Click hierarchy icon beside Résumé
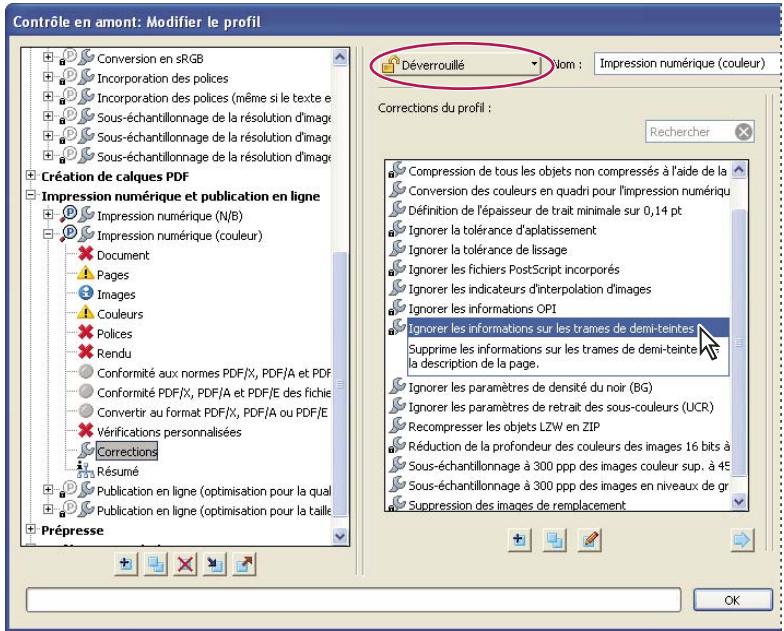784x631 pixels. [x=86, y=470]
